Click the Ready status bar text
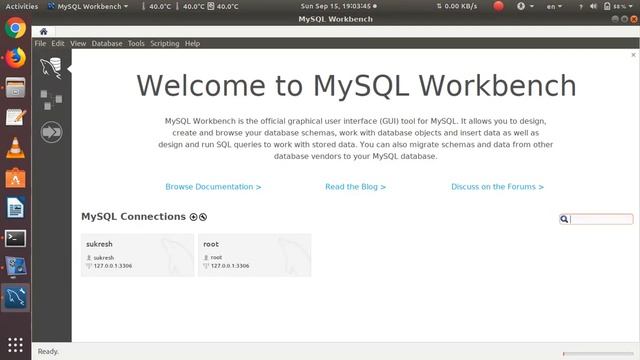This screenshot has width=640, height=360. tap(48, 351)
